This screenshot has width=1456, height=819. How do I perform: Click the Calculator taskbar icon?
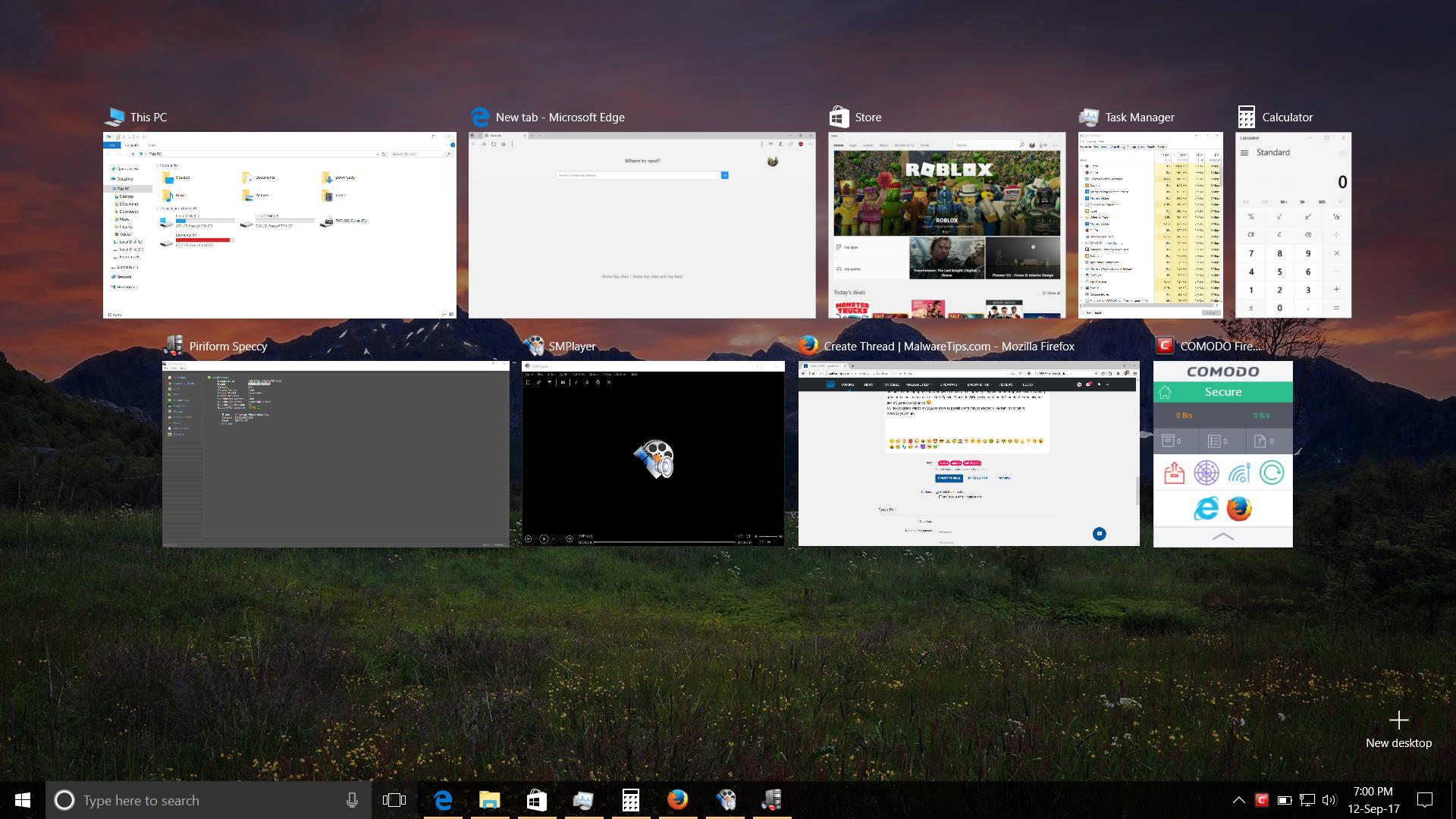(631, 800)
